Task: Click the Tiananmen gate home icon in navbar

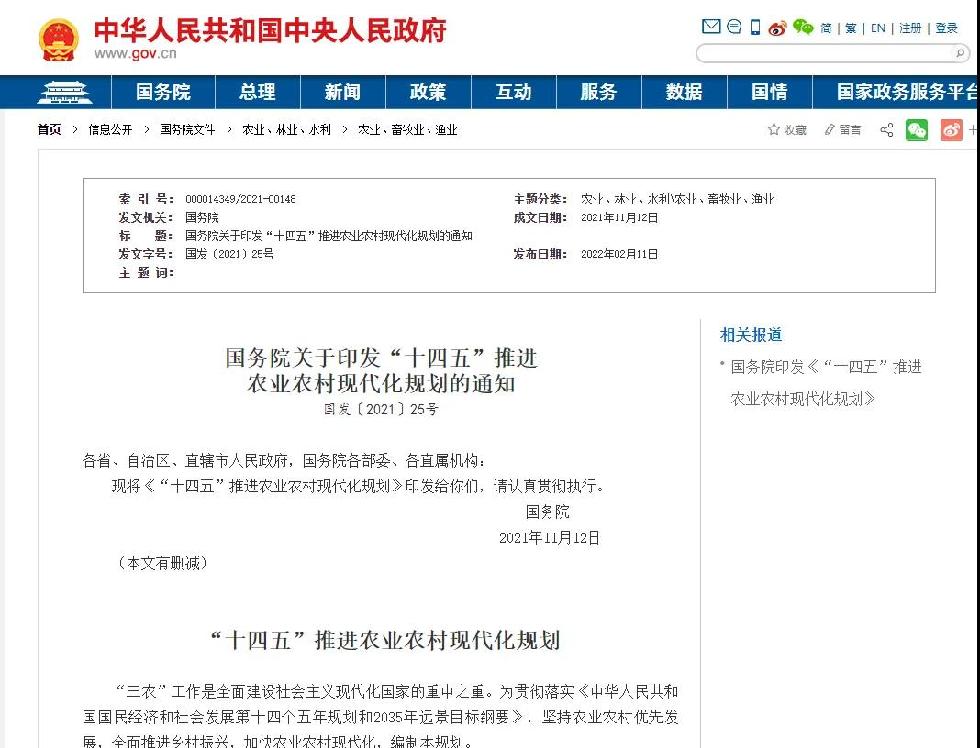Action: pyautogui.click(x=64, y=92)
